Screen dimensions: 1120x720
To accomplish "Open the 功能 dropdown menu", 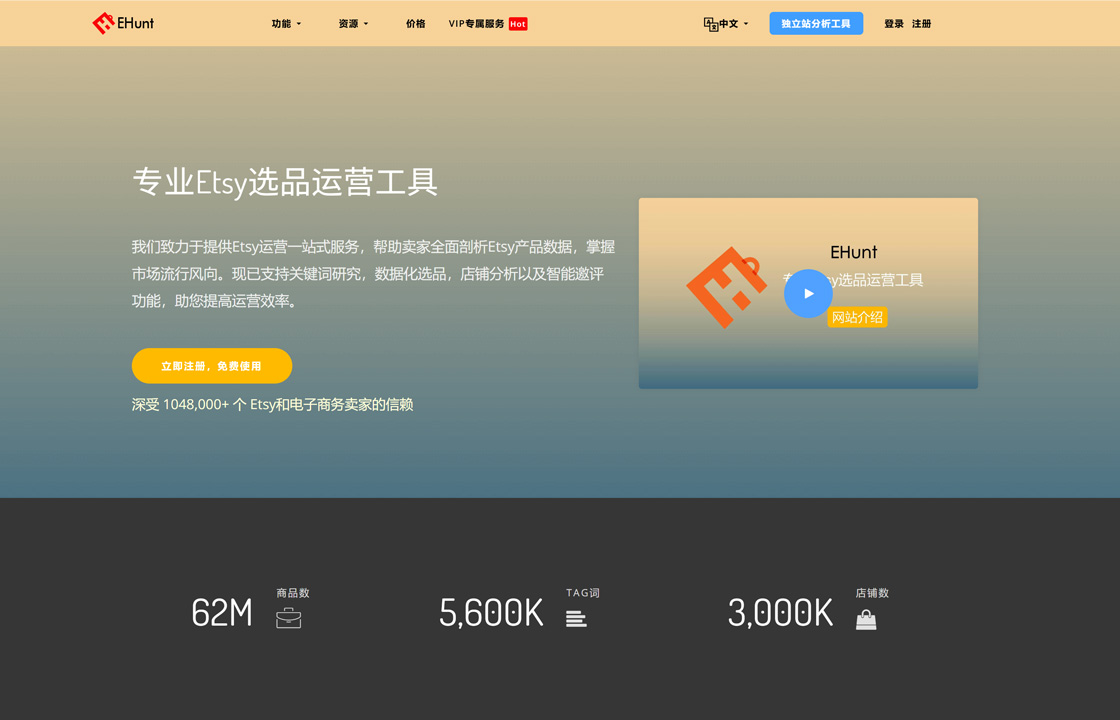I will pos(286,24).
